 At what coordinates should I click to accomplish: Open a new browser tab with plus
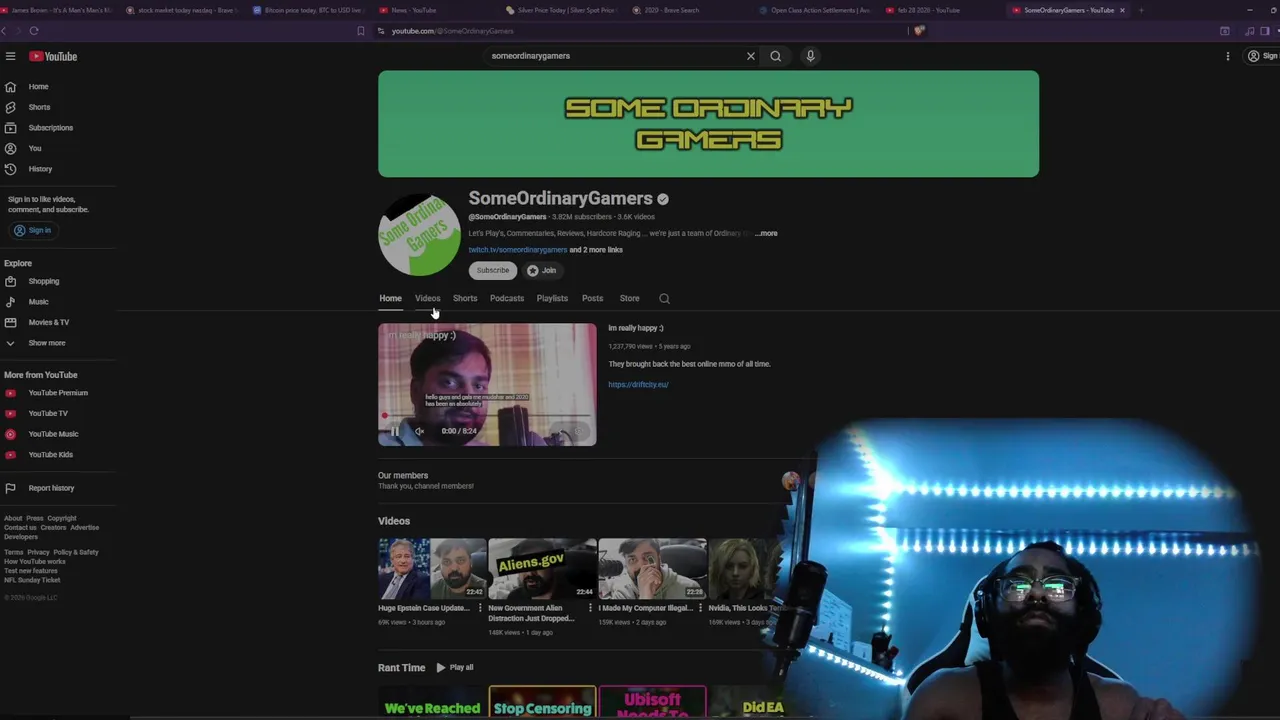click(x=1141, y=10)
